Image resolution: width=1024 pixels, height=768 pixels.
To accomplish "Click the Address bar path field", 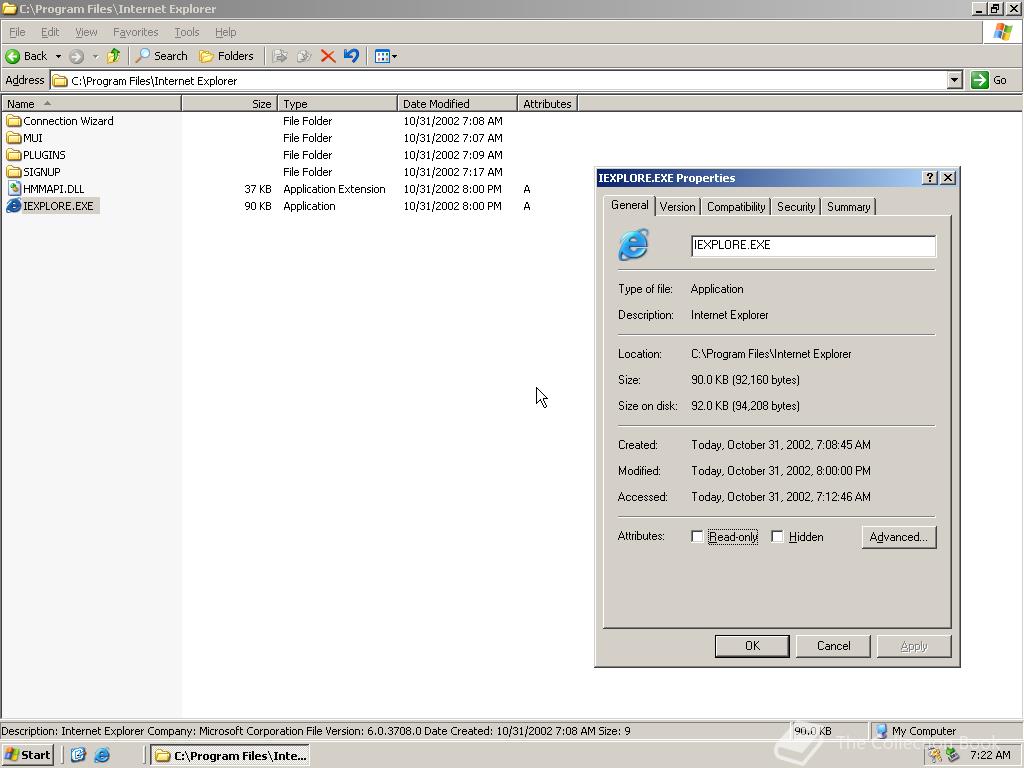I will [x=499, y=80].
